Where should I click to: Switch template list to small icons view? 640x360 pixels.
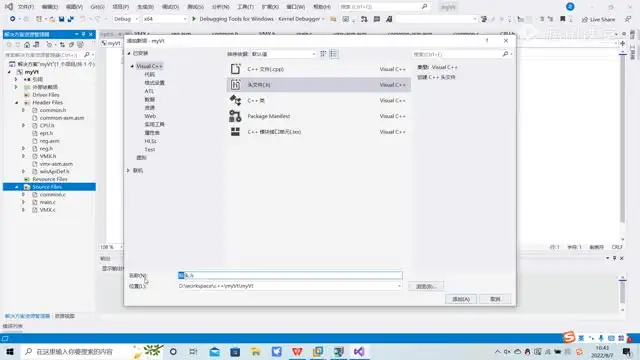point(323,54)
